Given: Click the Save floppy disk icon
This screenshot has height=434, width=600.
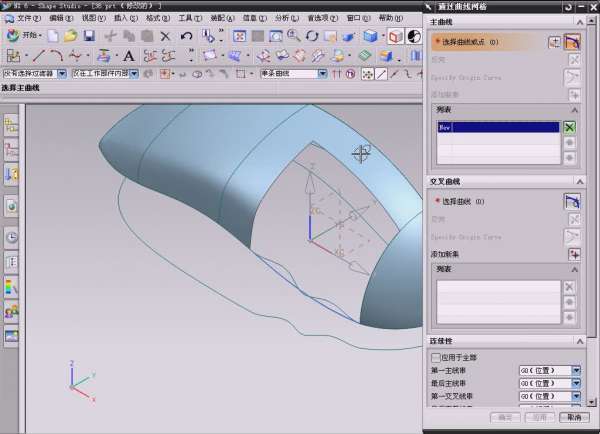Looking at the screenshot, I should [89, 36].
